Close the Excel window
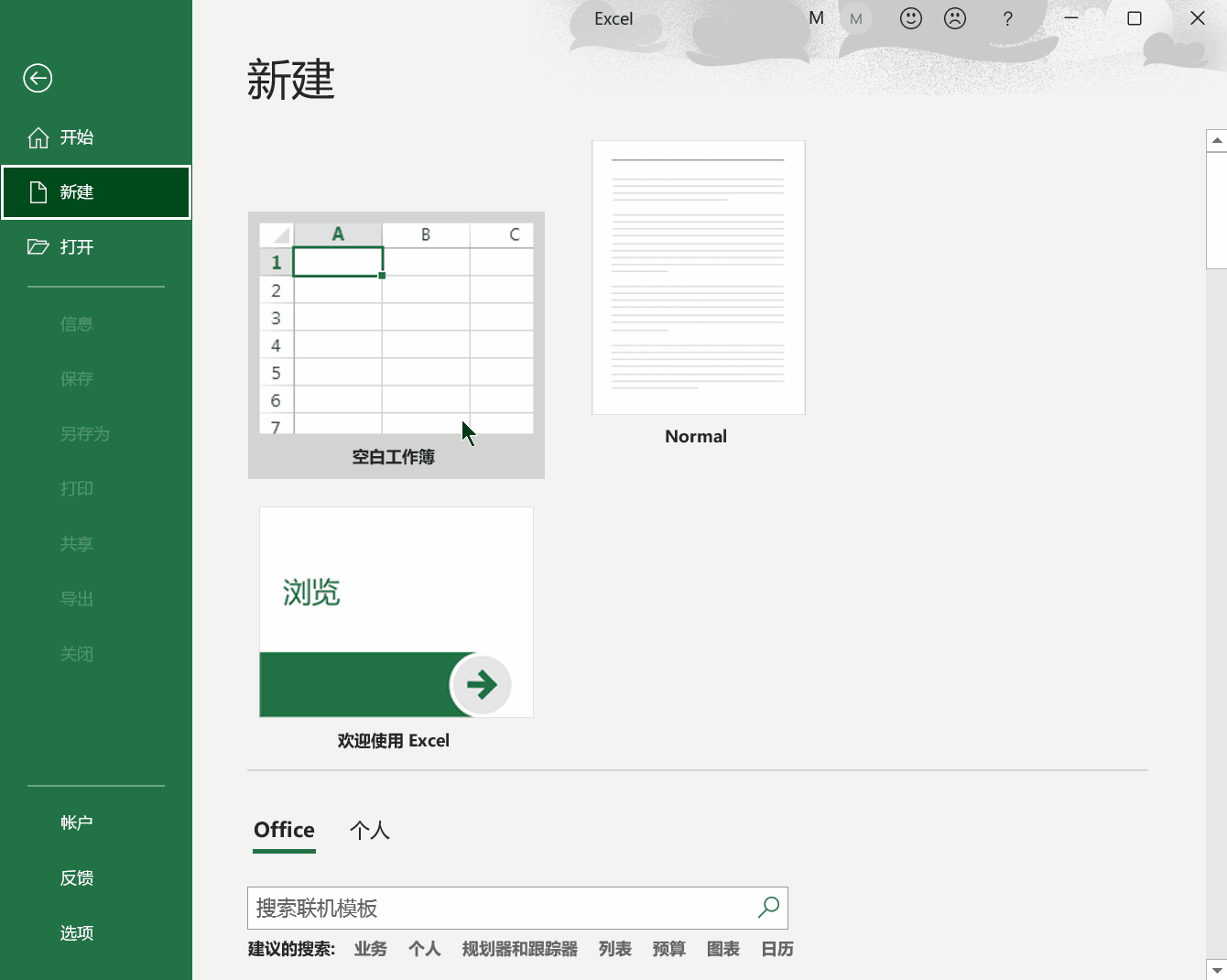1227x980 pixels. coord(1198,18)
